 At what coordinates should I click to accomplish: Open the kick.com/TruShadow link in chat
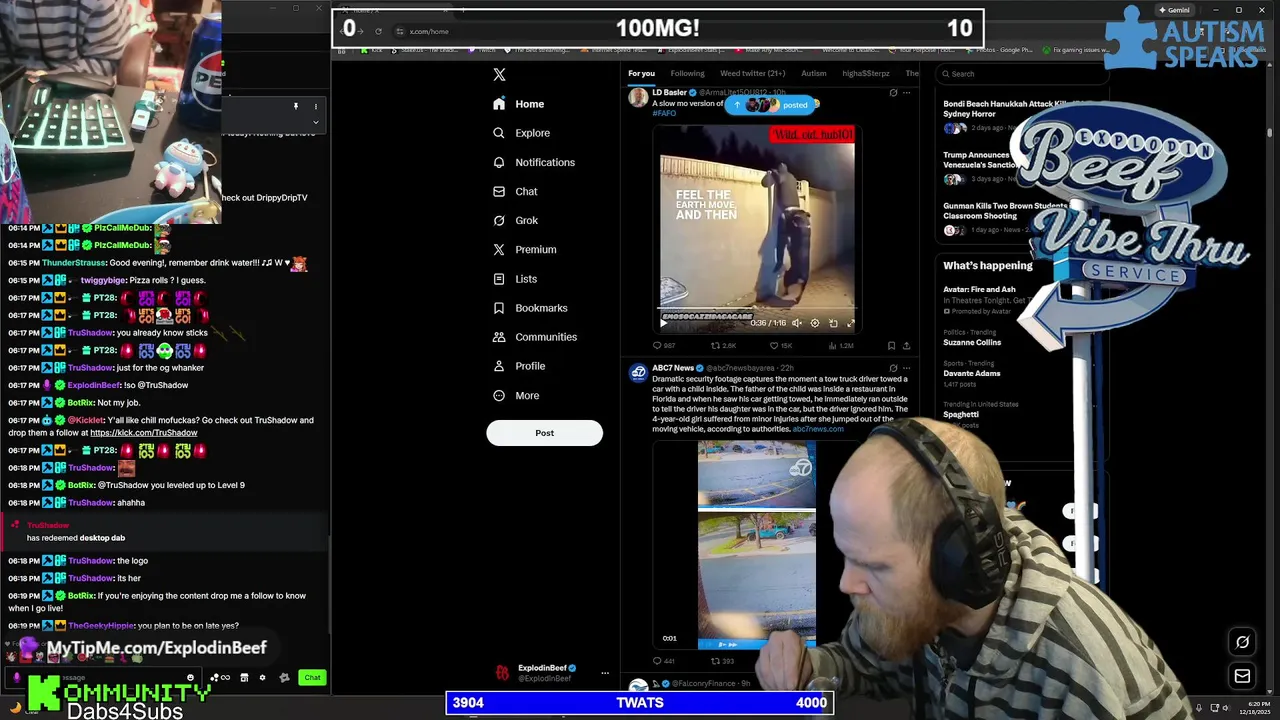click(144, 433)
